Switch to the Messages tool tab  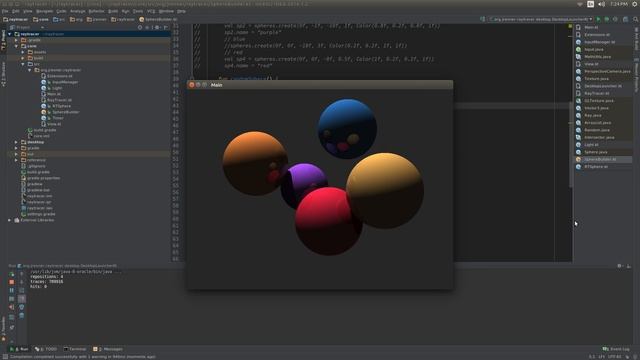(108, 349)
